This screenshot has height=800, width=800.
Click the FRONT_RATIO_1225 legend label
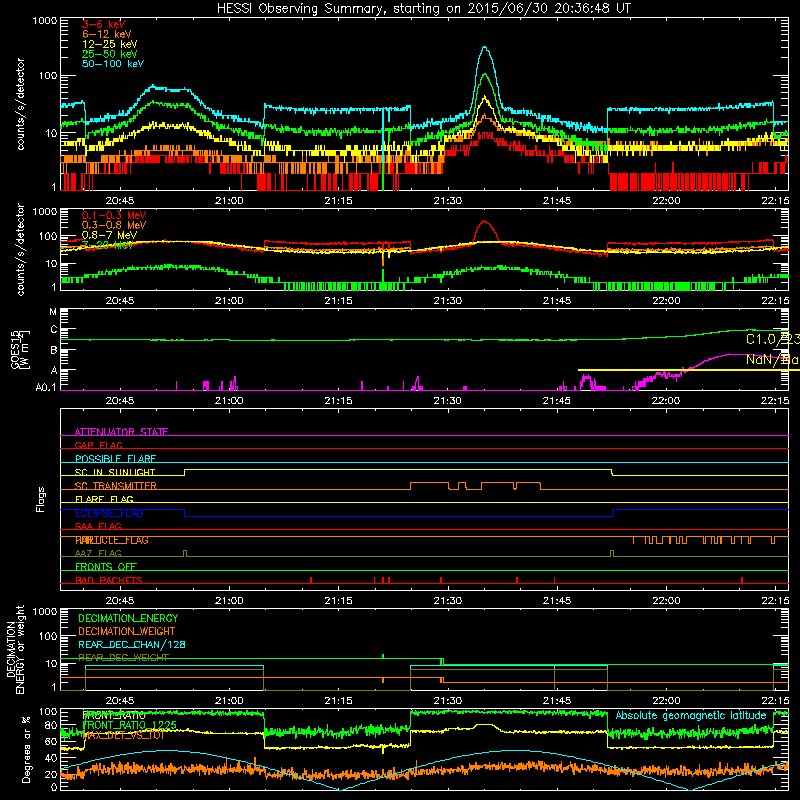tap(130, 725)
